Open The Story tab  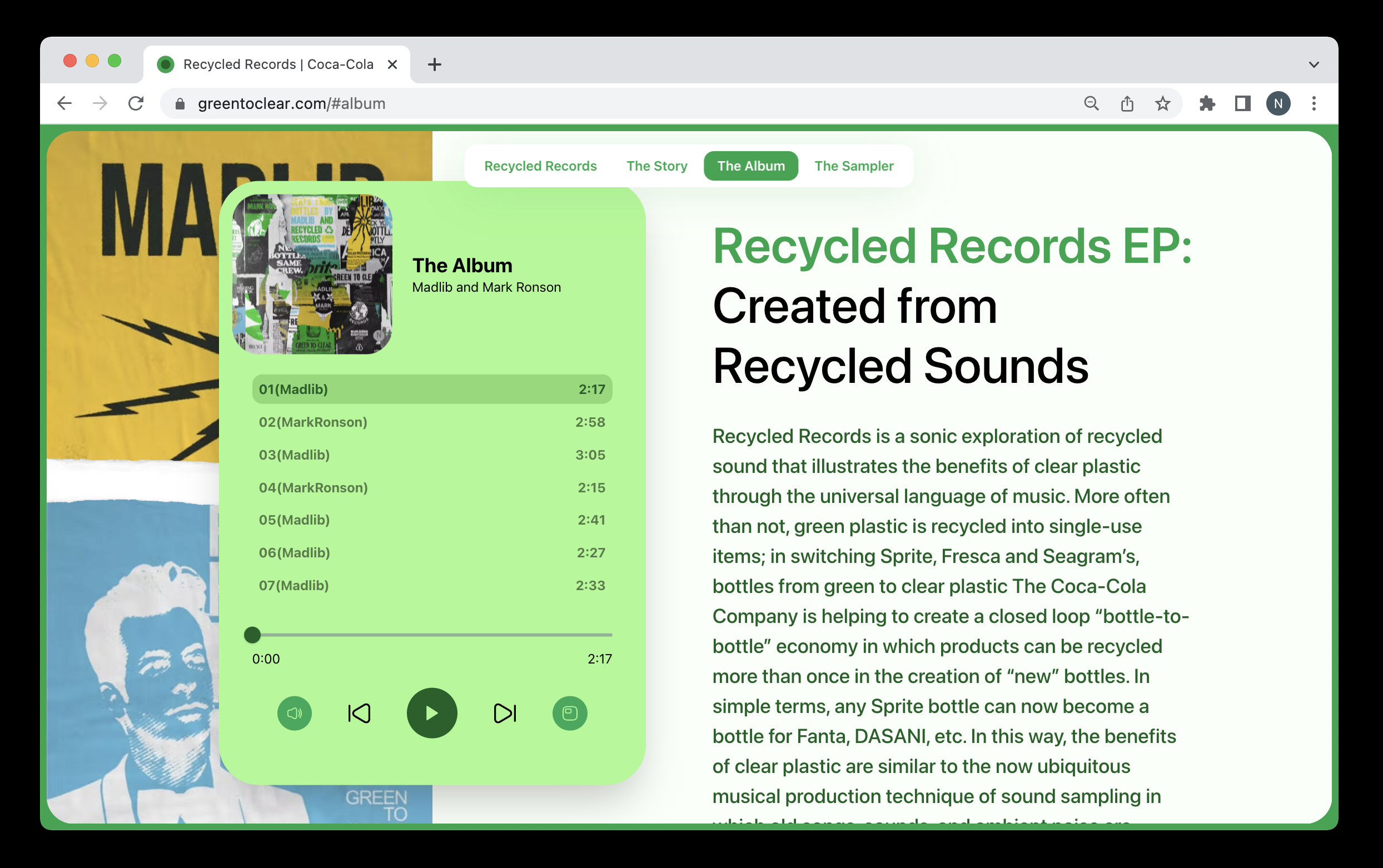[x=657, y=166]
